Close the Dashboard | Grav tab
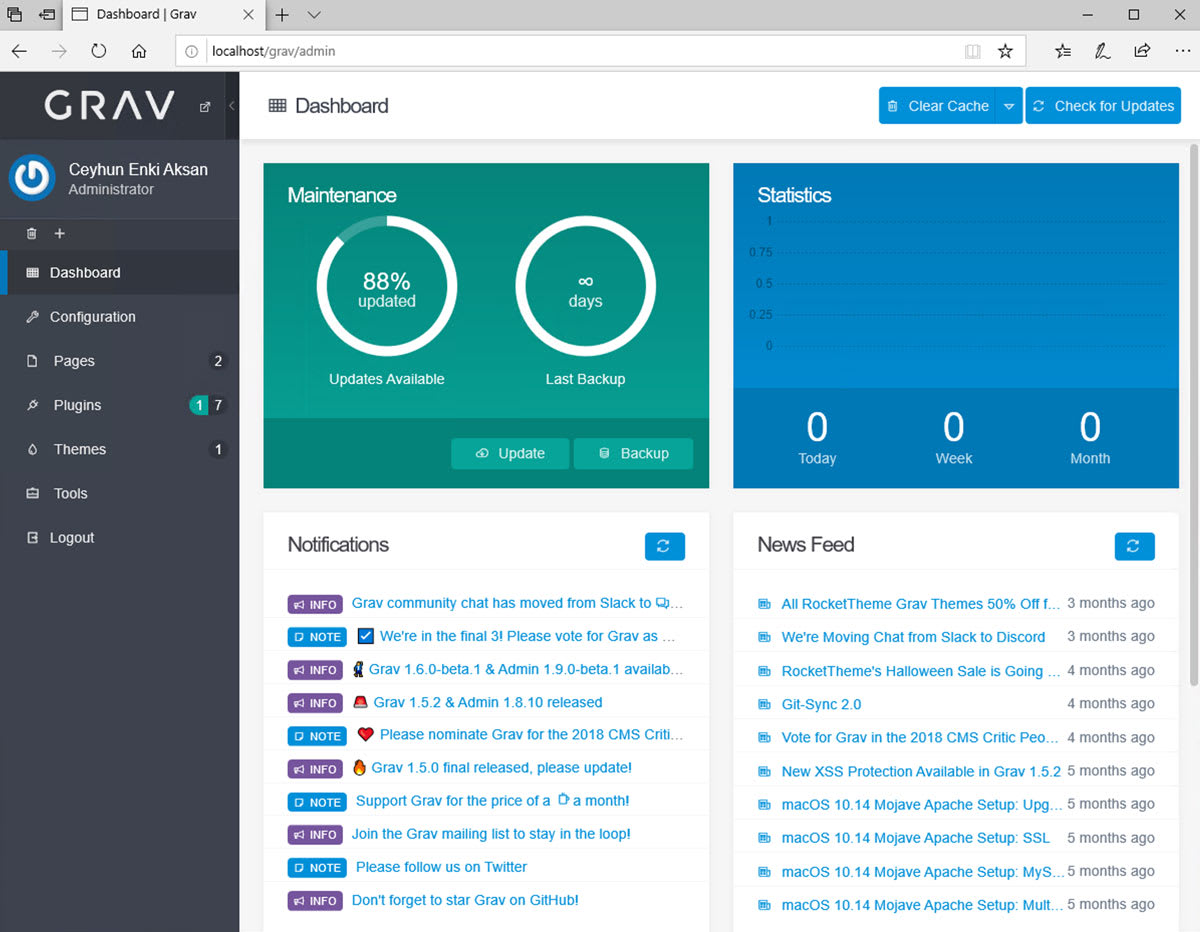 pyautogui.click(x=249, y=15)
